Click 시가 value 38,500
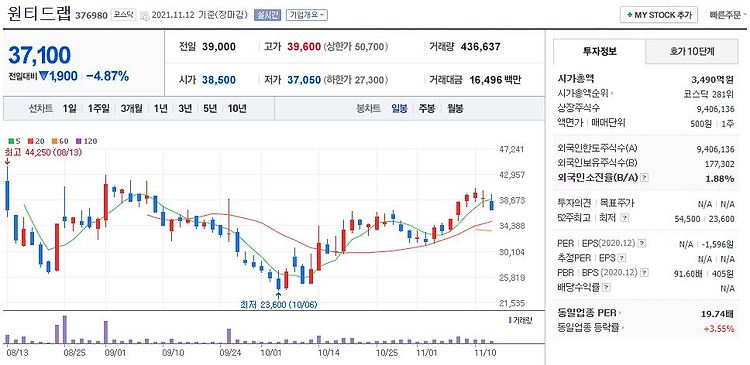Image resolution: width=750 pixels, height=365 pixels. (x=219, y=80)
